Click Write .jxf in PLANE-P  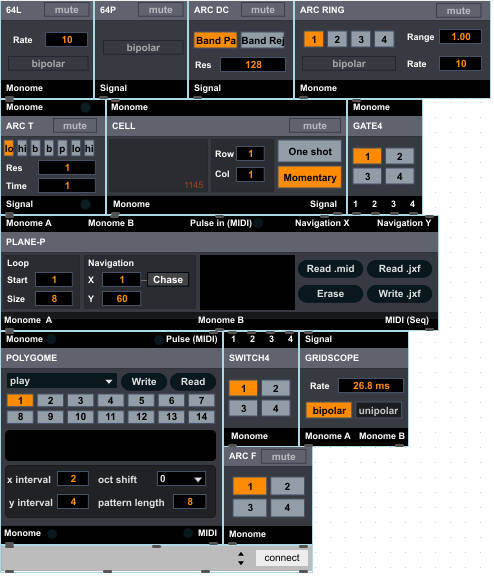click(x=399, y=294)
